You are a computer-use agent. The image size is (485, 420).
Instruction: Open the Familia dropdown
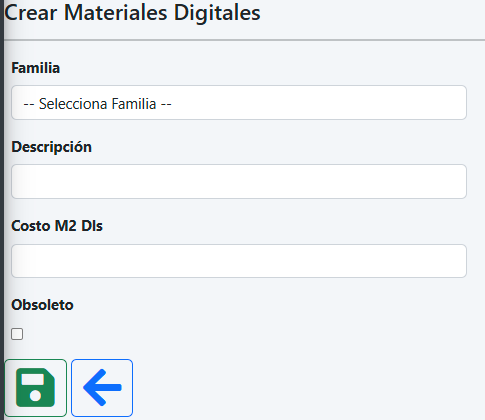pyautogui.click(x=239, y=103)
